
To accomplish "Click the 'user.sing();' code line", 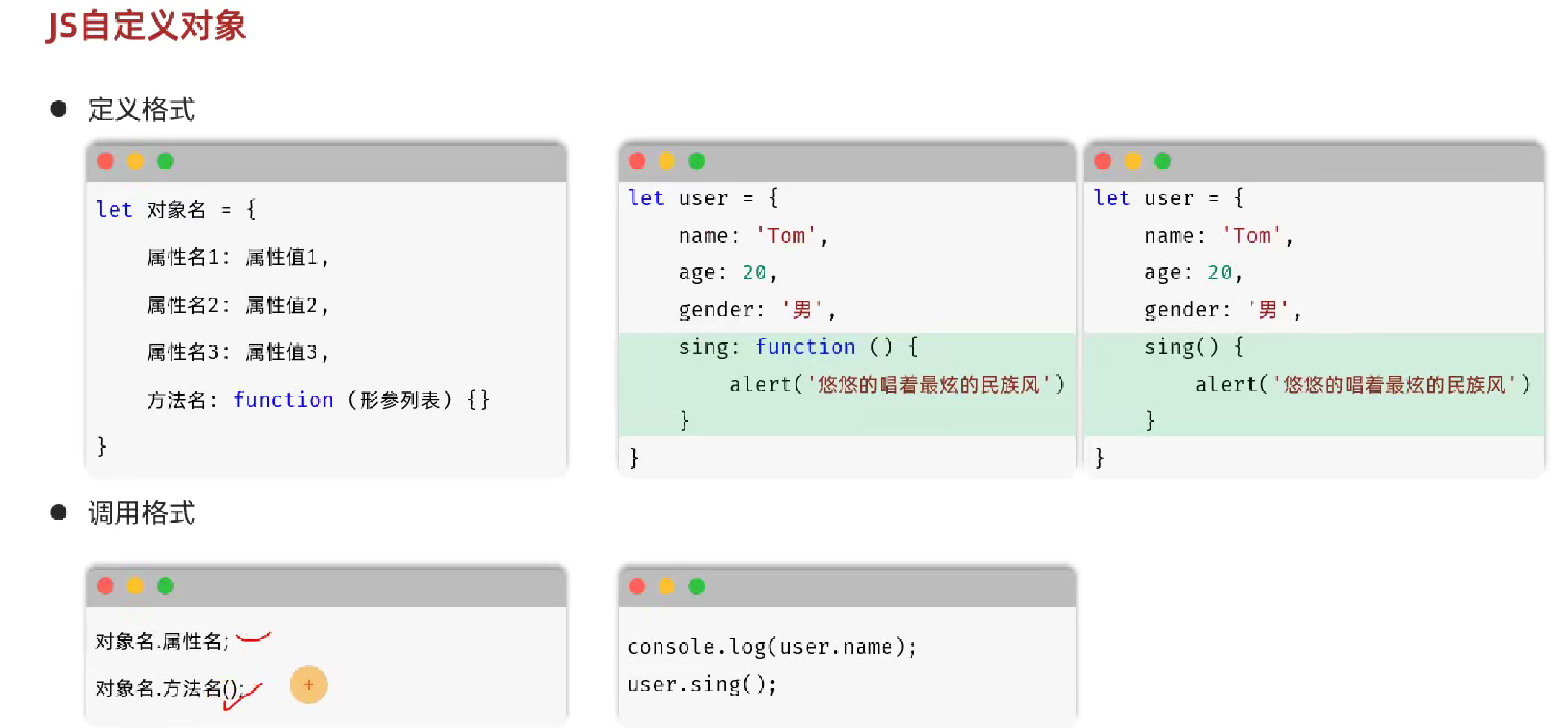I will pyautogui.click(x=702, y=684).
